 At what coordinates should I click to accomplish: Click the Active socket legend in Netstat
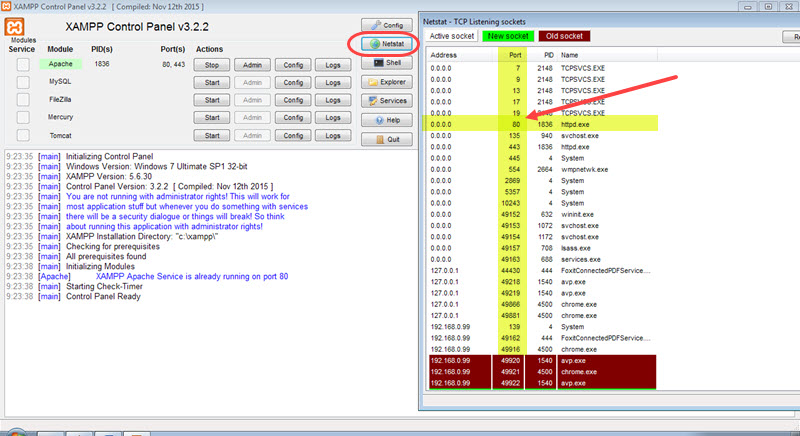coord(452,36)
